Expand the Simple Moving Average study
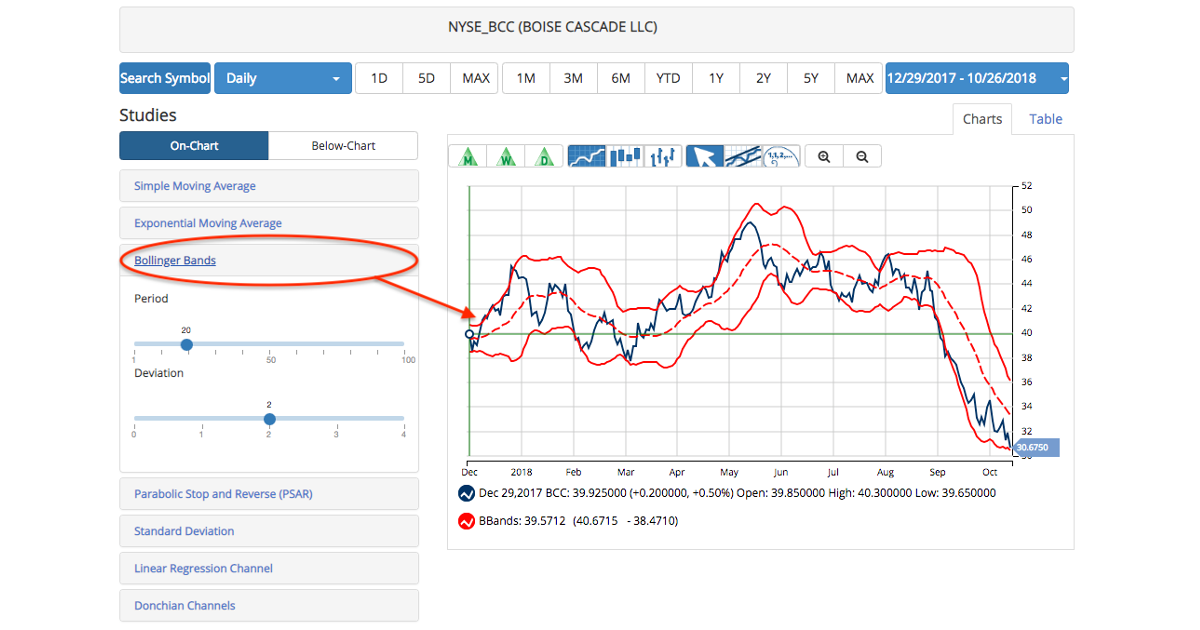The width and height of the screenshot is (1200, 630). coord(268,186)
